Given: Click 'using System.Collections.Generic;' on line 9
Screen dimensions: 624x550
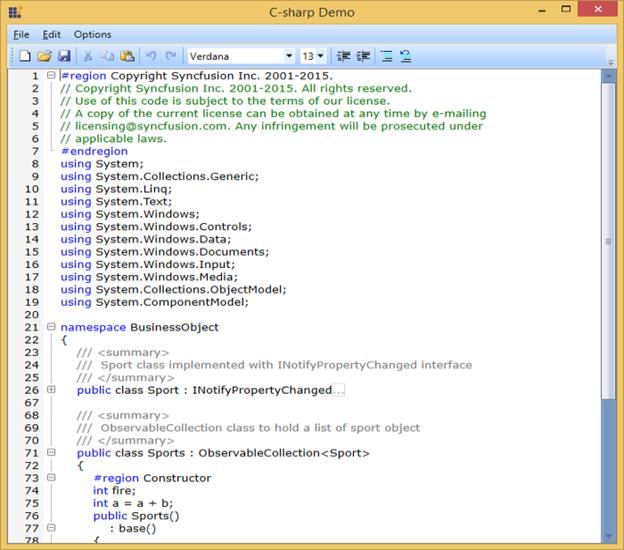Looking at the screenshot, I should (160, 176).
